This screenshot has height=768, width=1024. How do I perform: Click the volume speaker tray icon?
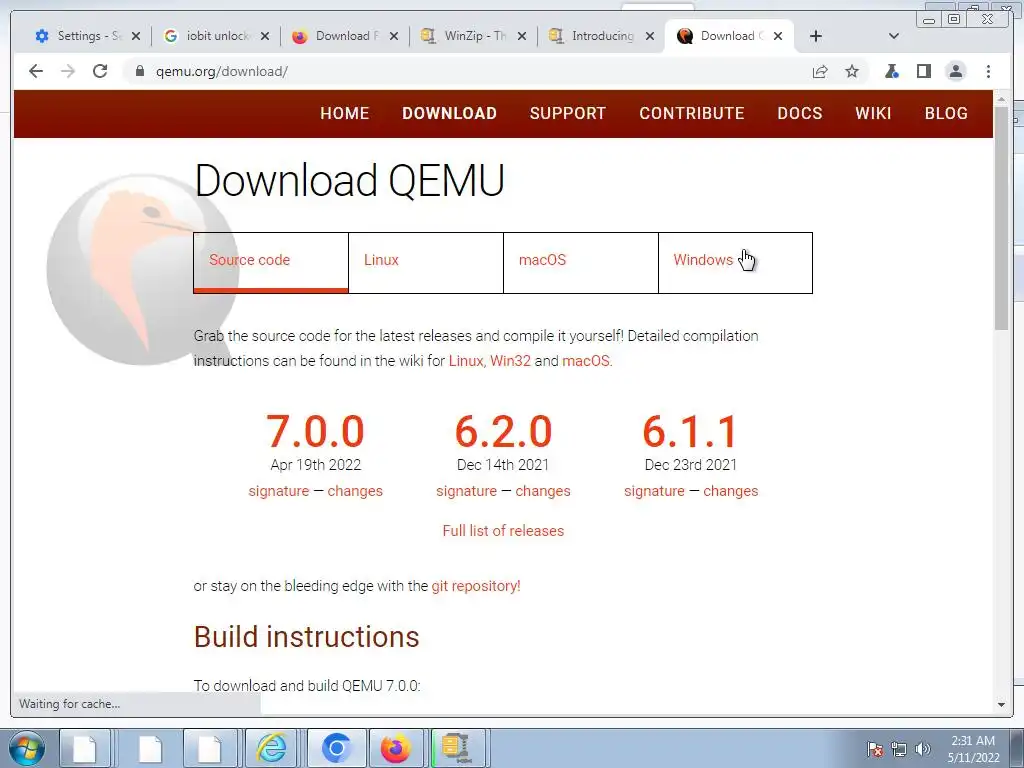pos(923,749)
